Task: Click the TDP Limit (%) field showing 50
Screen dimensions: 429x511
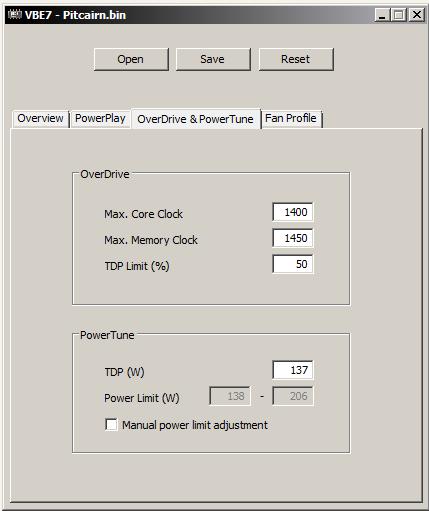Action: pos(293,264)
